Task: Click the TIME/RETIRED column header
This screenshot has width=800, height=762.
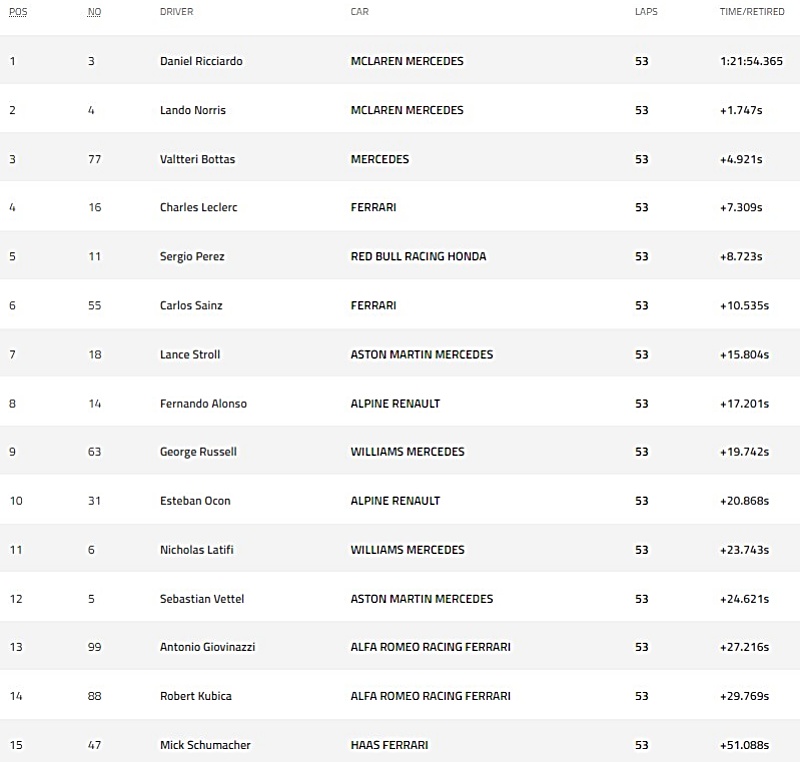Action: pyautogui.click(x=752, y=12)
